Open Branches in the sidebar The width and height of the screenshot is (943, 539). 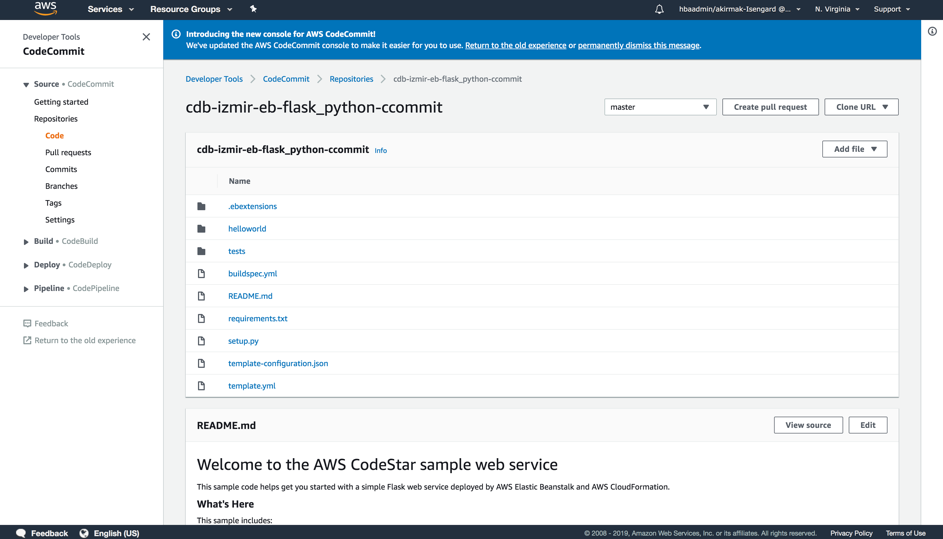pos(61,186)
